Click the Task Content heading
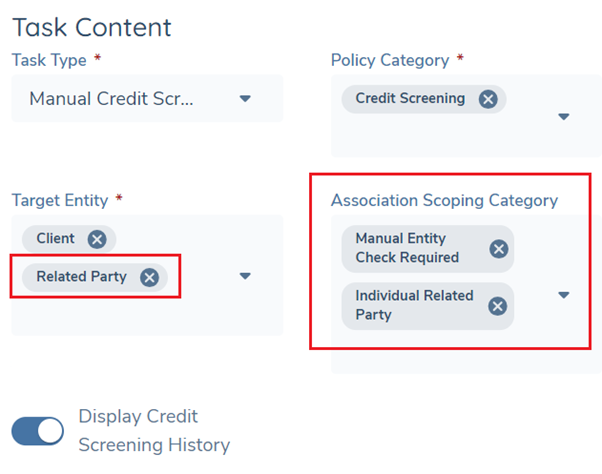Image resolution: width=602 pixels, height=474 pixels. 92,27
